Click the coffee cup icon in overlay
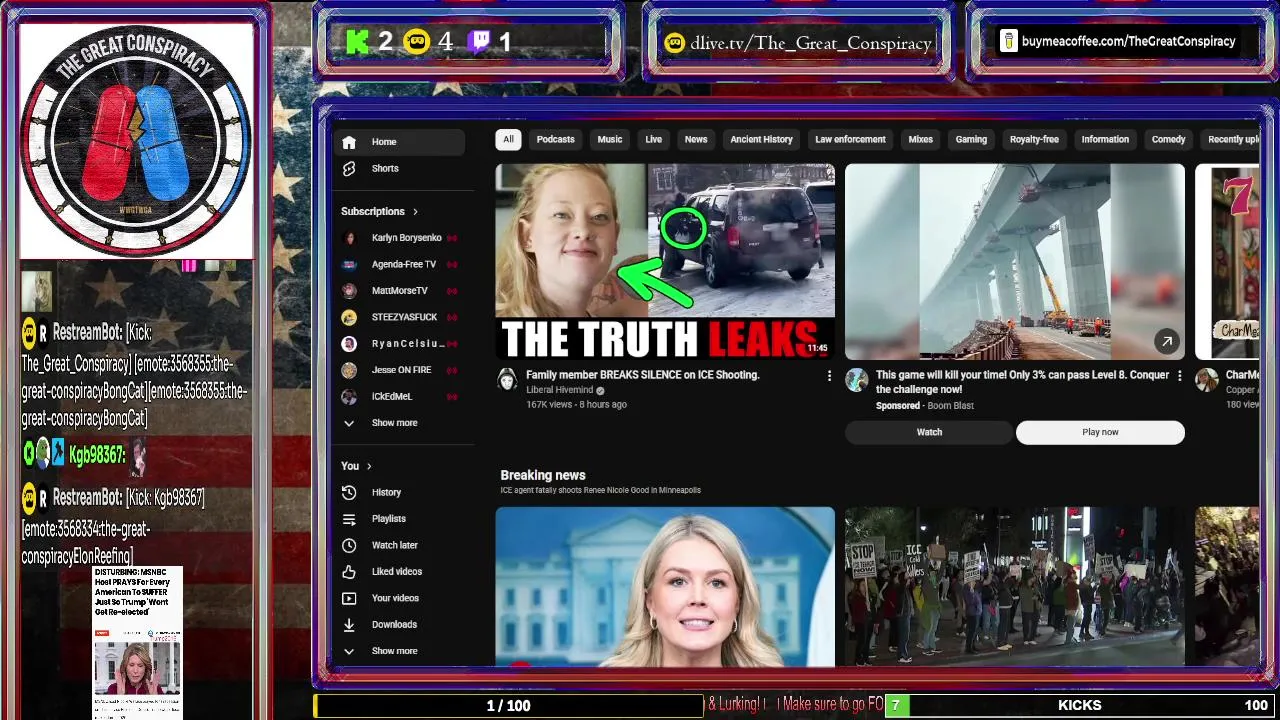This screenshot has height=720, width=1280. coord(1009,42)
